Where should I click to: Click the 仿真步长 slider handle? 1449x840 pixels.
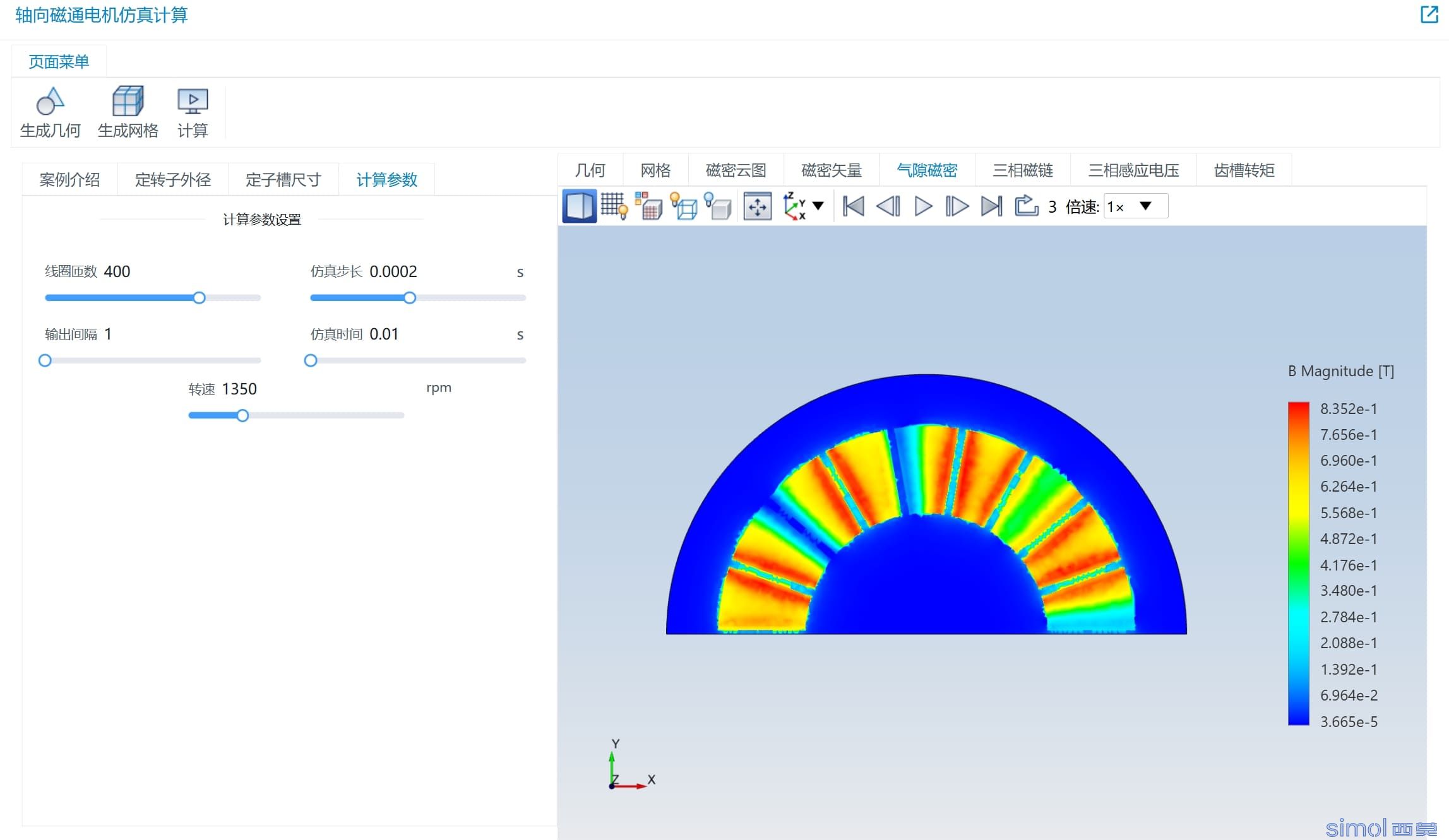410,298
